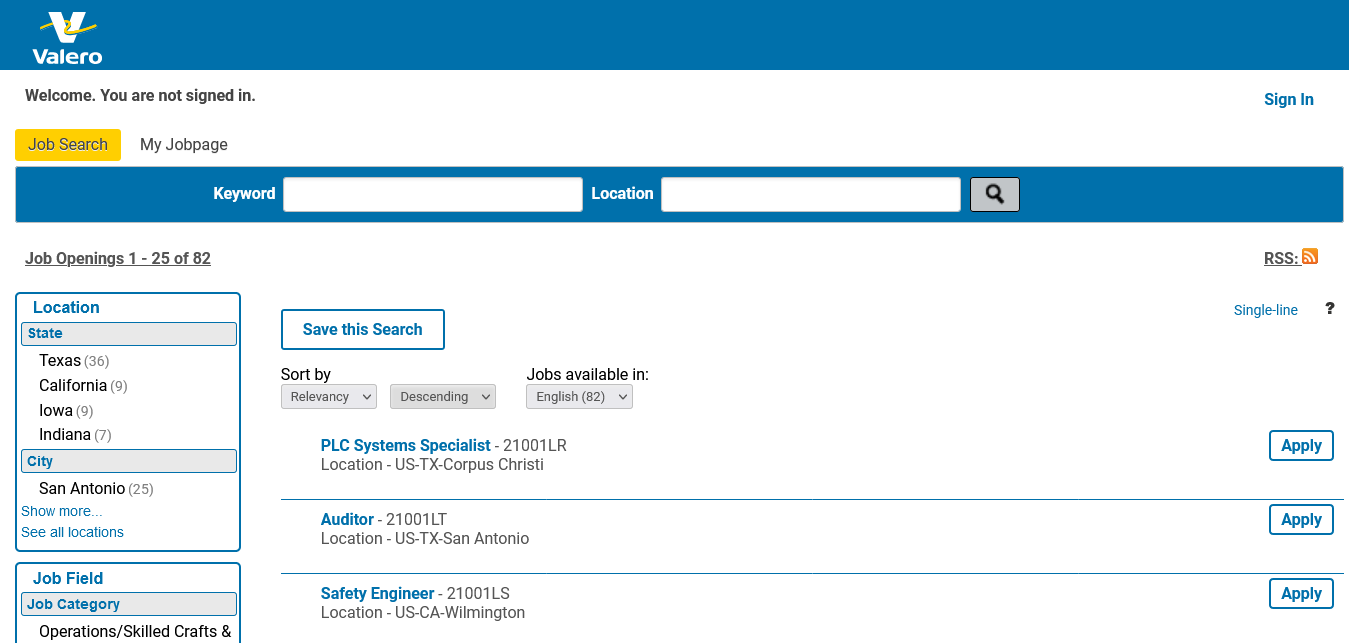The width and height of the screenshot is (1366, 643).
Task: Open the Auditor job posting
Action: click(347, 519)
